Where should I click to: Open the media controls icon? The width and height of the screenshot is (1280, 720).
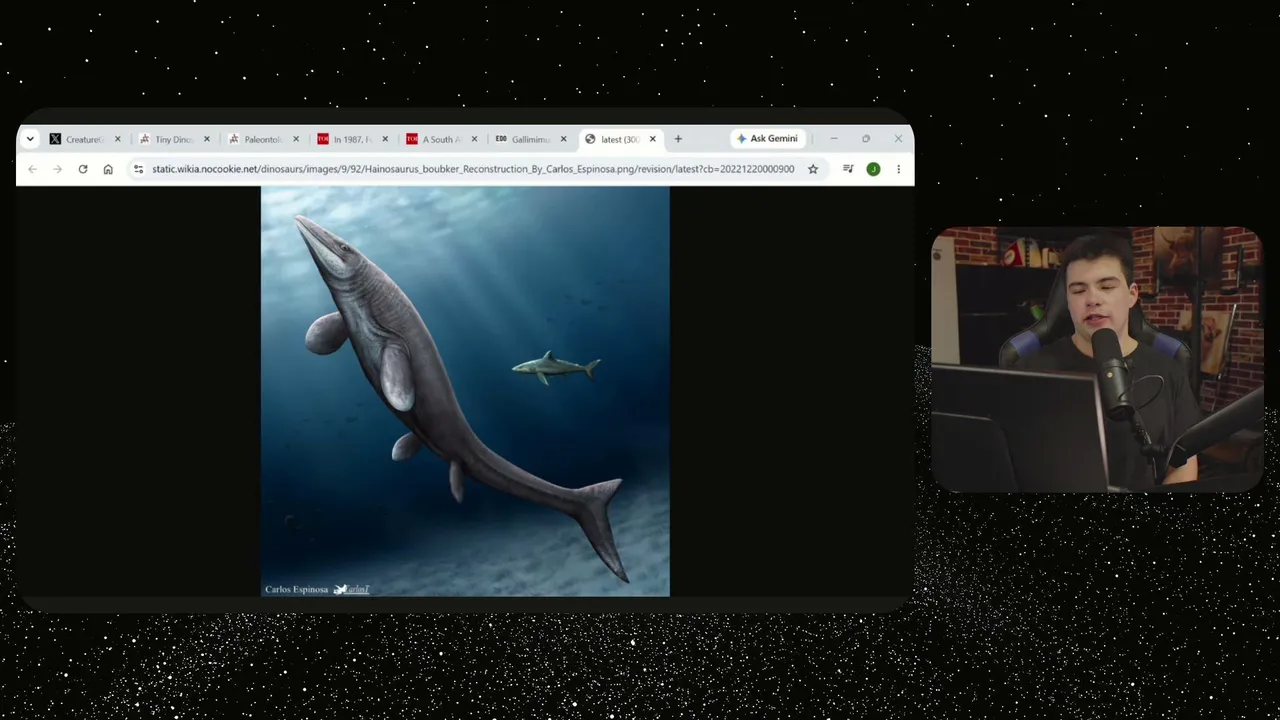848,169
